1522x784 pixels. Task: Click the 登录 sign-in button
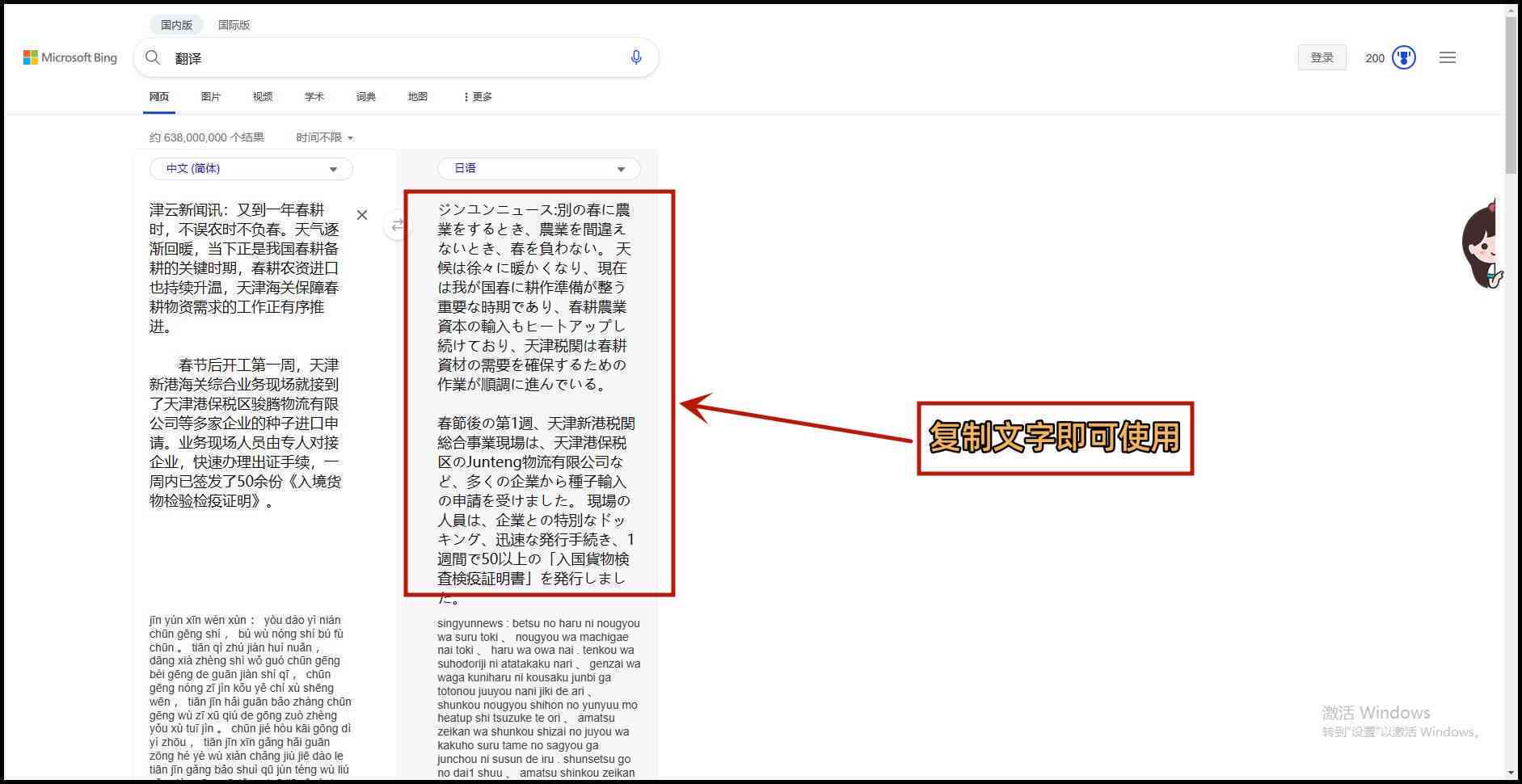pyautogui.click(x=1322, y=57)
